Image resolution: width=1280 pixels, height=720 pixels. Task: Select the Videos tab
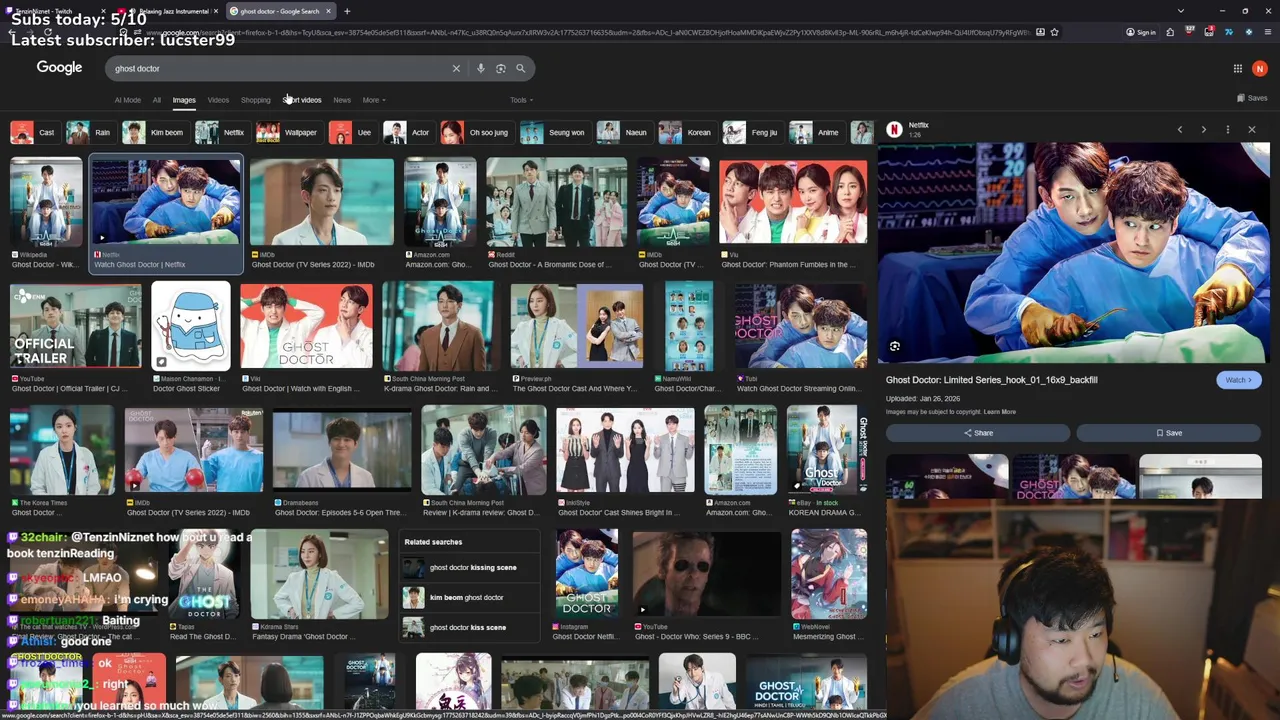pyautogui.click(x=218, y=100)
